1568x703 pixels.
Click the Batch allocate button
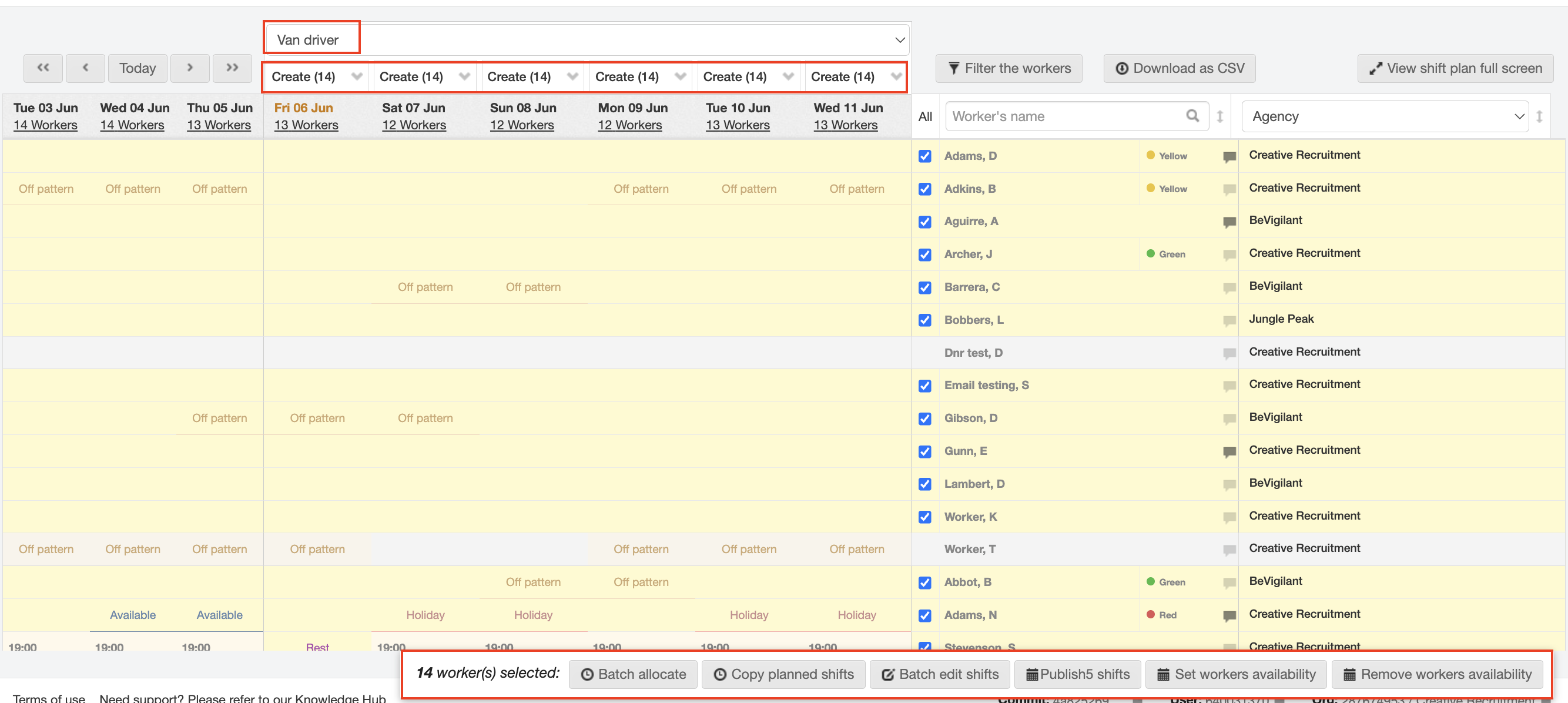tap(633, 674)
